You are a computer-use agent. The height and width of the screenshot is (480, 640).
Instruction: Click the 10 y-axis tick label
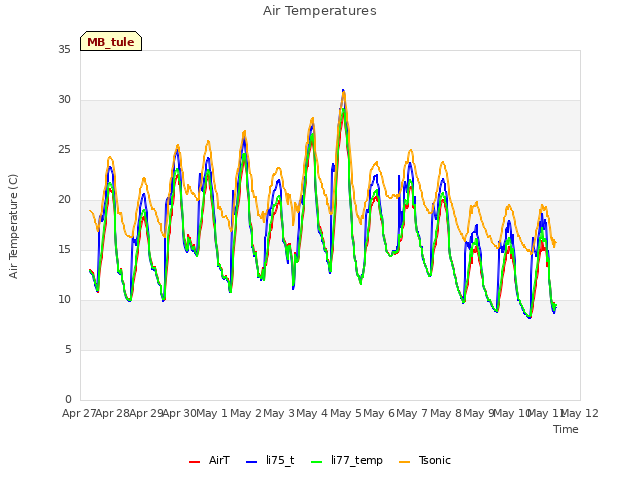(x=64, y=300)
